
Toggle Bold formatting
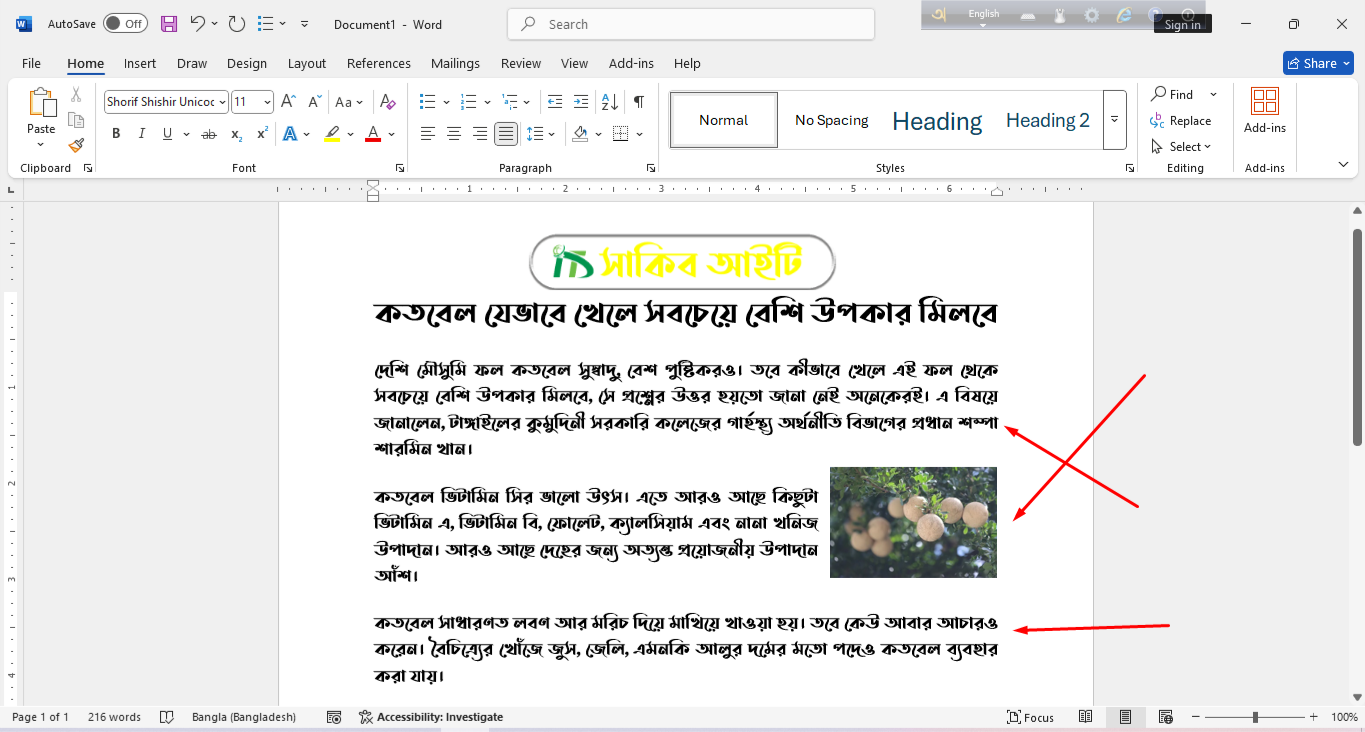tap(116, 134)
